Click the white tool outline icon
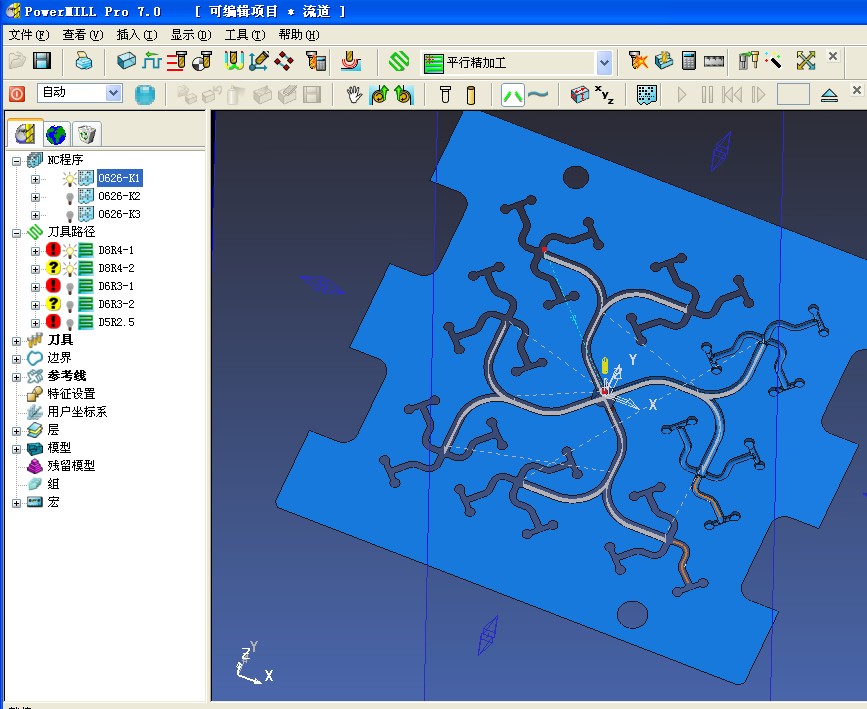The width and height of the screenshot is (867, 709). 445,95
